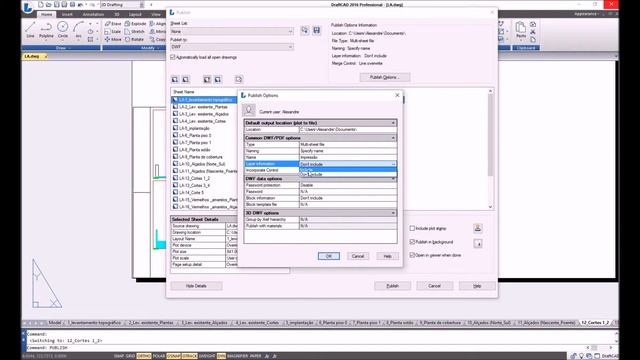Collapse 3D DWF options section
This screenshot has height=360, width=640.
click(x=393, y=213)
